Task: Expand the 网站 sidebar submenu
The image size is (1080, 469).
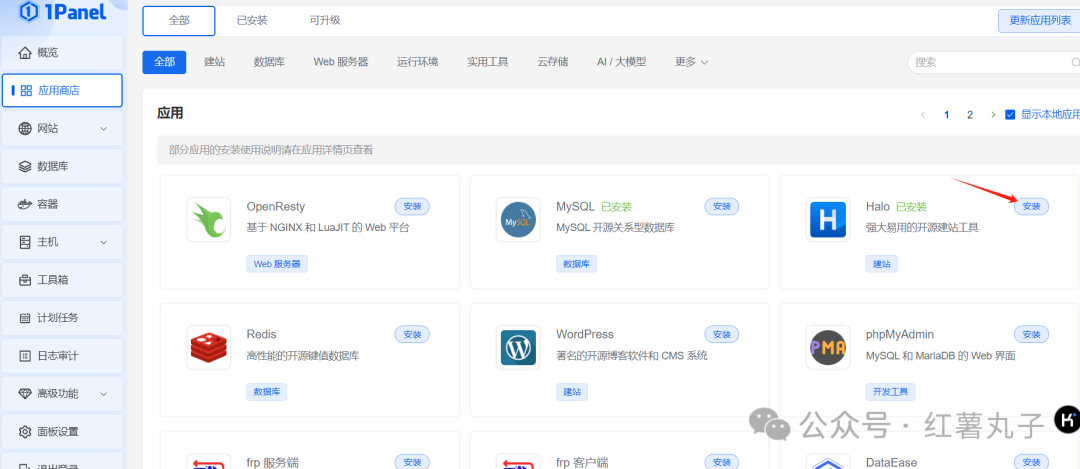Action: [104, 128]
